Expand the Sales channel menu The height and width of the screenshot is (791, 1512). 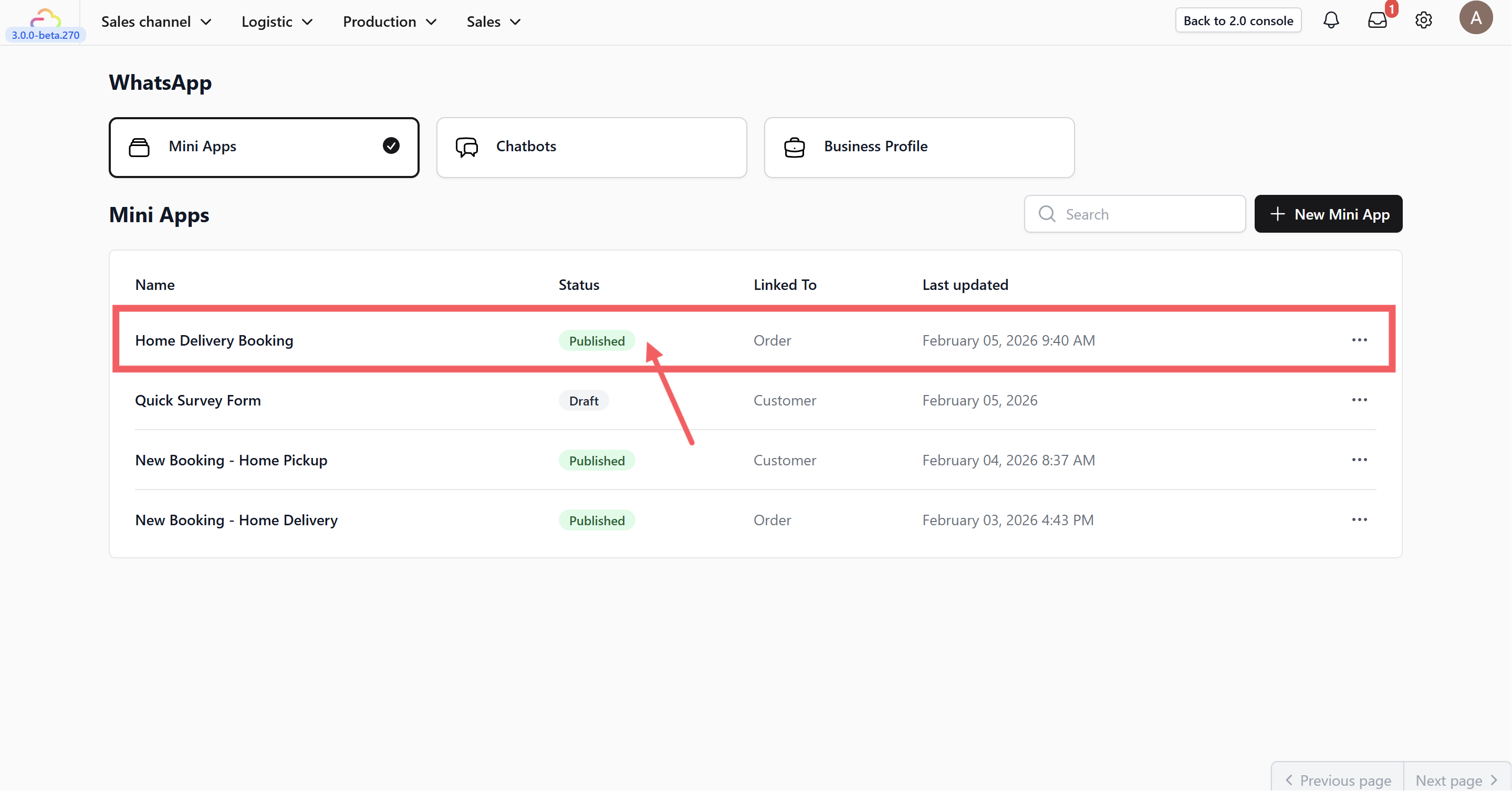point(155,22)
